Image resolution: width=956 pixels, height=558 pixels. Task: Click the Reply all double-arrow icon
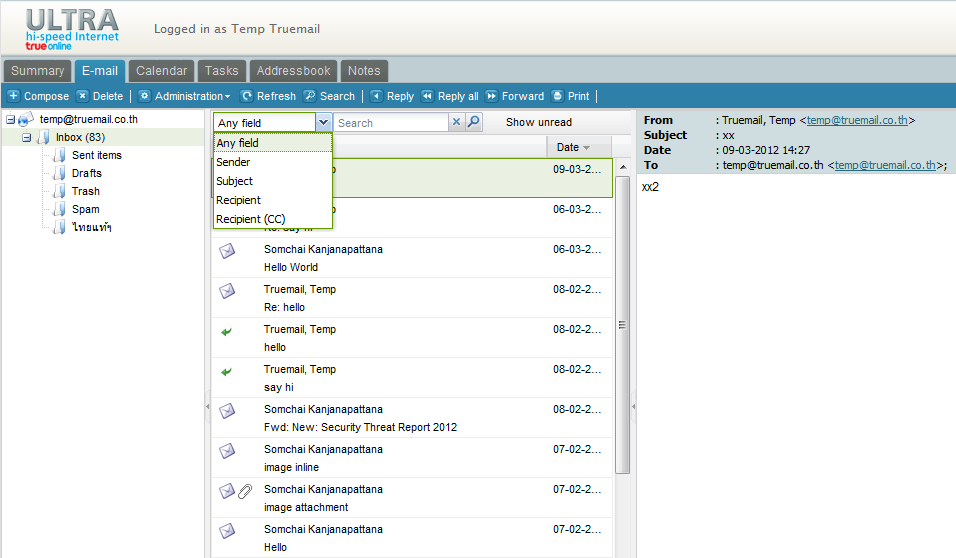(428, 96)
